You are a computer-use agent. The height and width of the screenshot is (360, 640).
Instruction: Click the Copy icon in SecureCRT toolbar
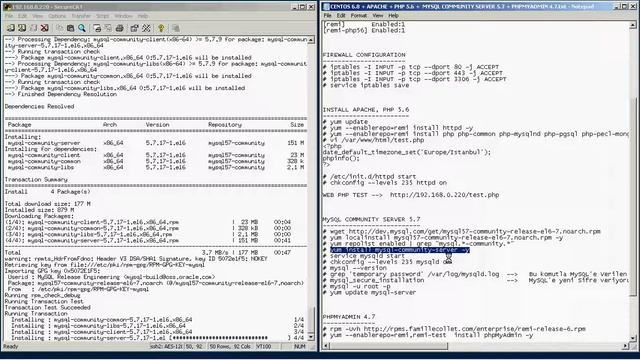point(59,28)
